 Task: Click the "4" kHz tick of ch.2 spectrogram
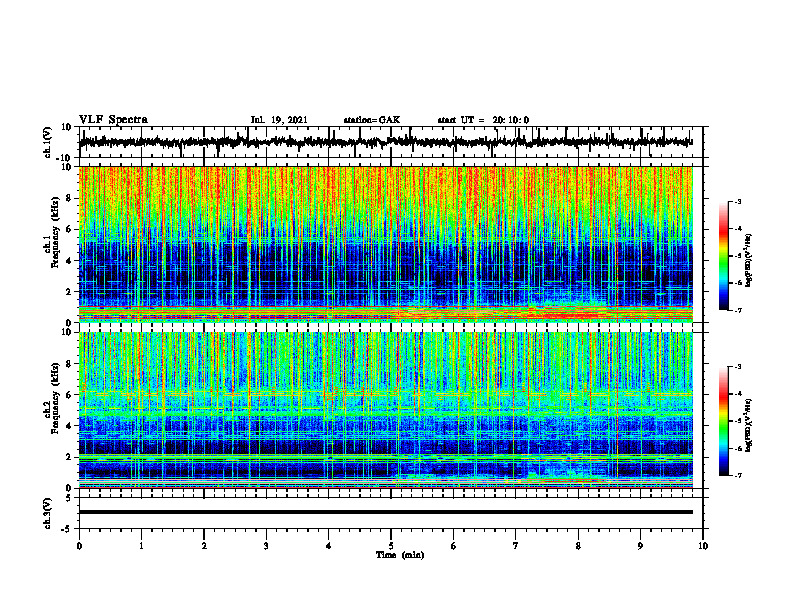tap(69, 426)
